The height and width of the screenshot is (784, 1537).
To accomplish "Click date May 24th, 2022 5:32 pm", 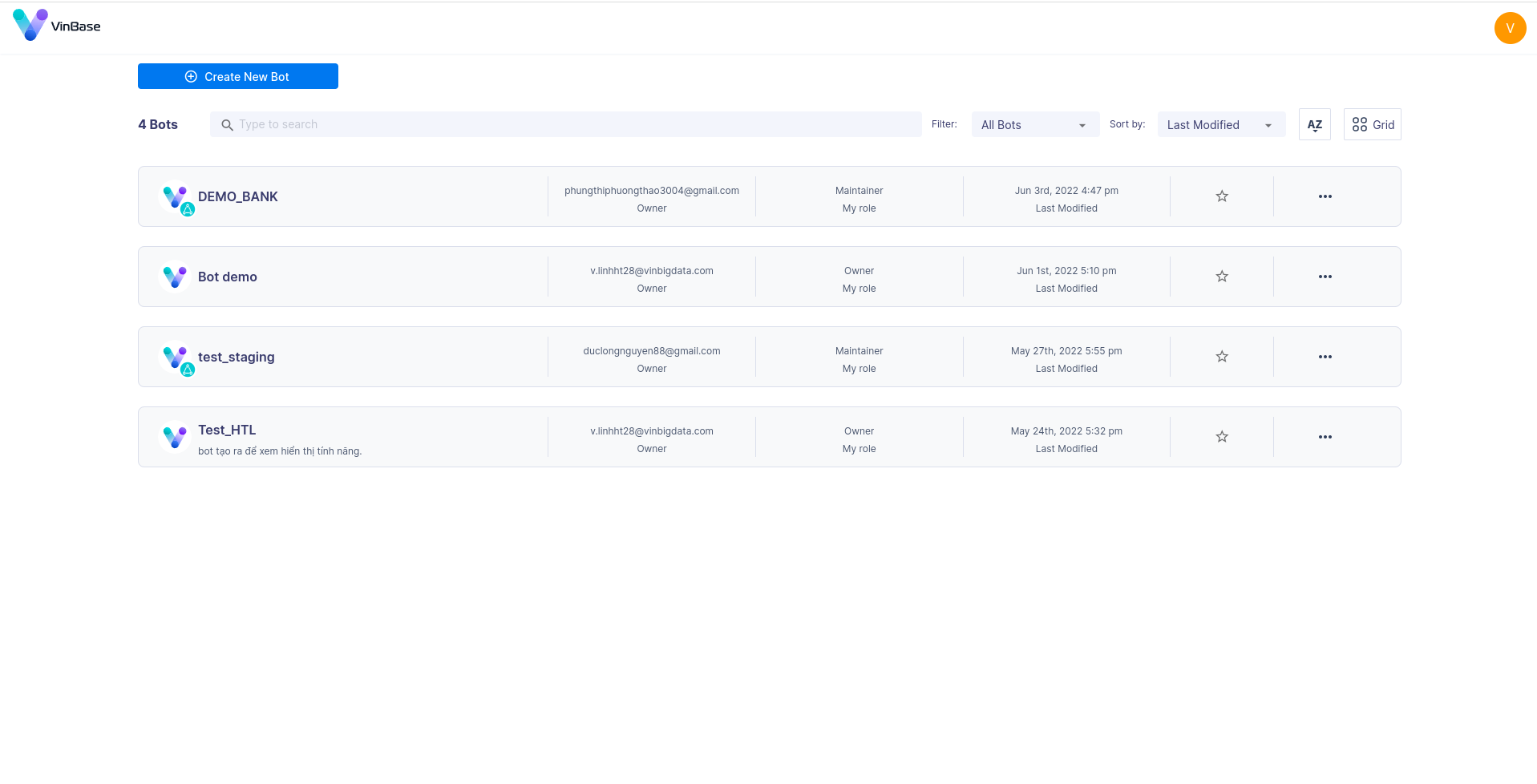I will (1066, 431).
